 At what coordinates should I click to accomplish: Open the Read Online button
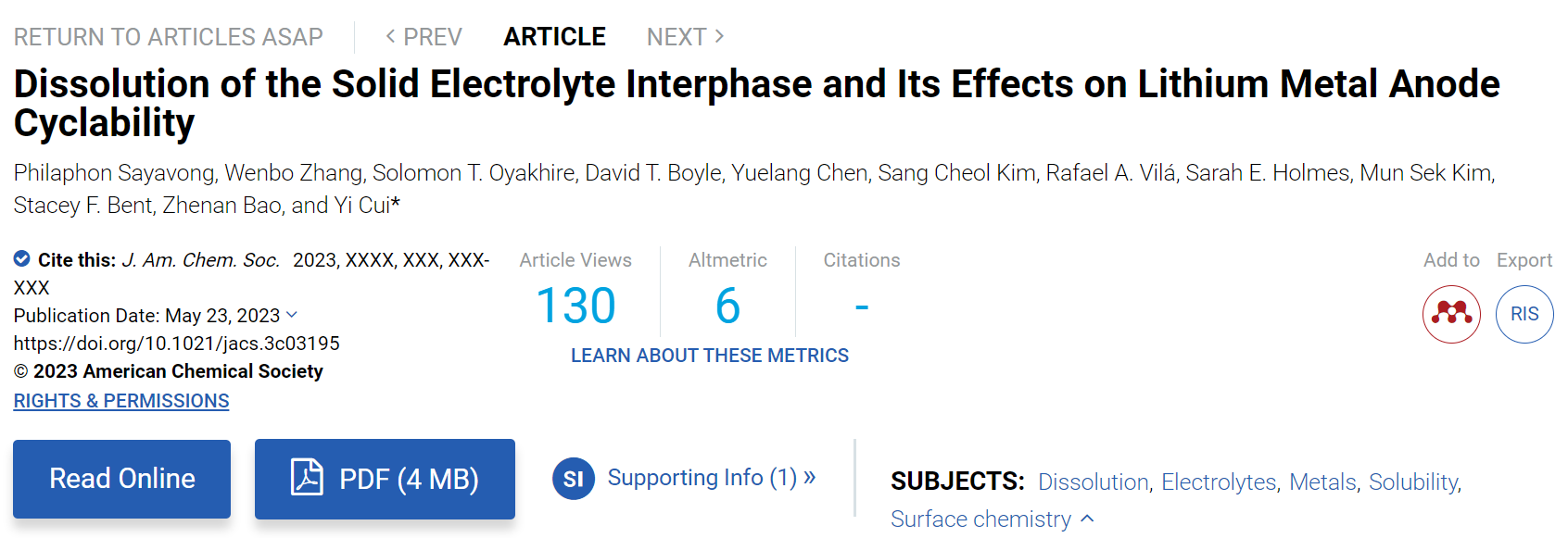pos(121,479)
